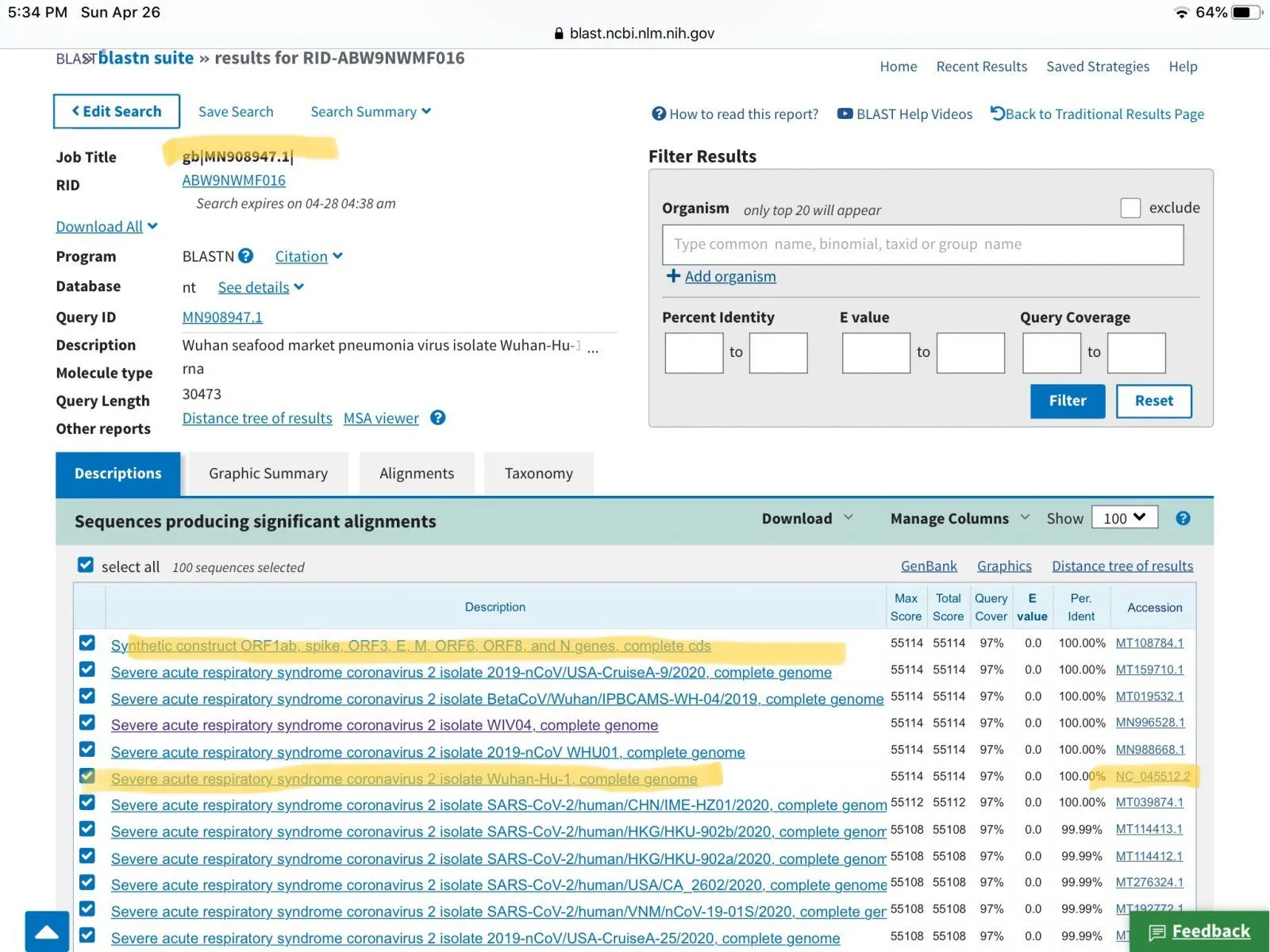
Task: Open the Distance tree of results report link
Action: point(257,418)
